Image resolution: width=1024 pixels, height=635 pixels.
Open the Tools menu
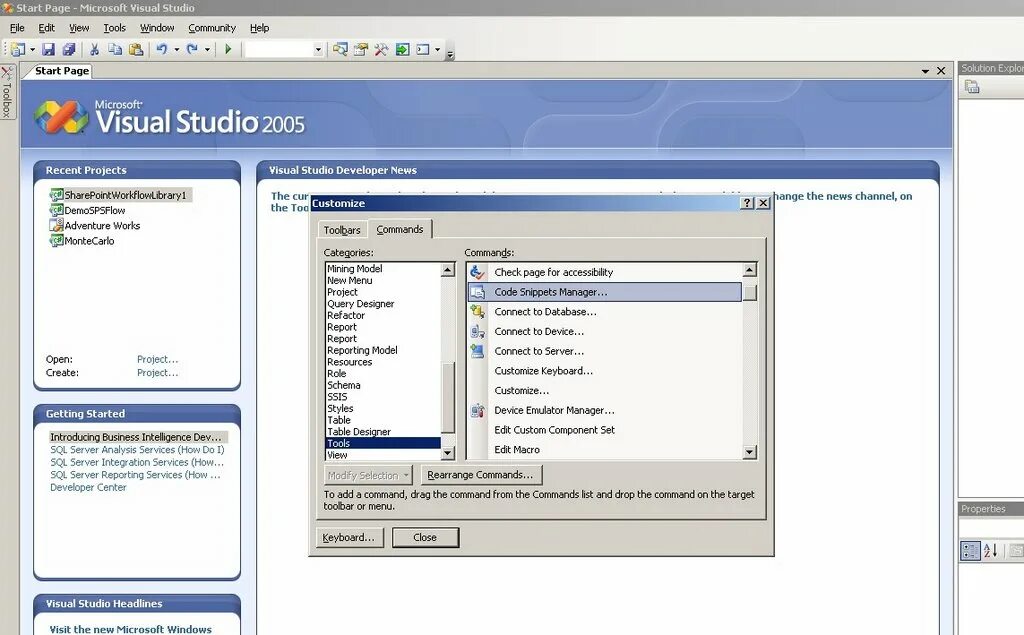click(x=114, y=28)
